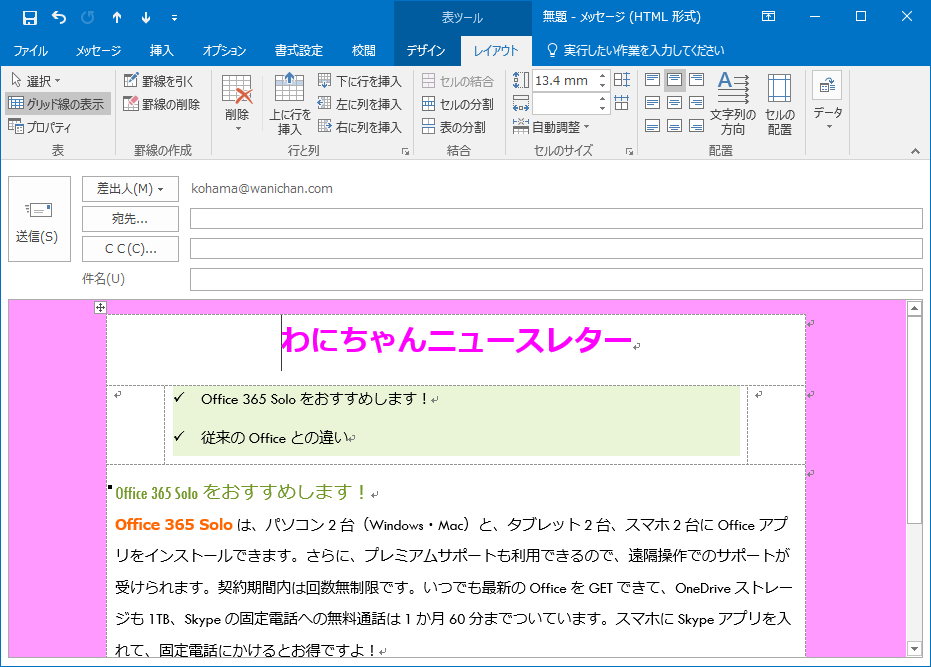Click the message body scroll up arrow
This screenshot has width=931, height=667.
[x=914, y=308]
